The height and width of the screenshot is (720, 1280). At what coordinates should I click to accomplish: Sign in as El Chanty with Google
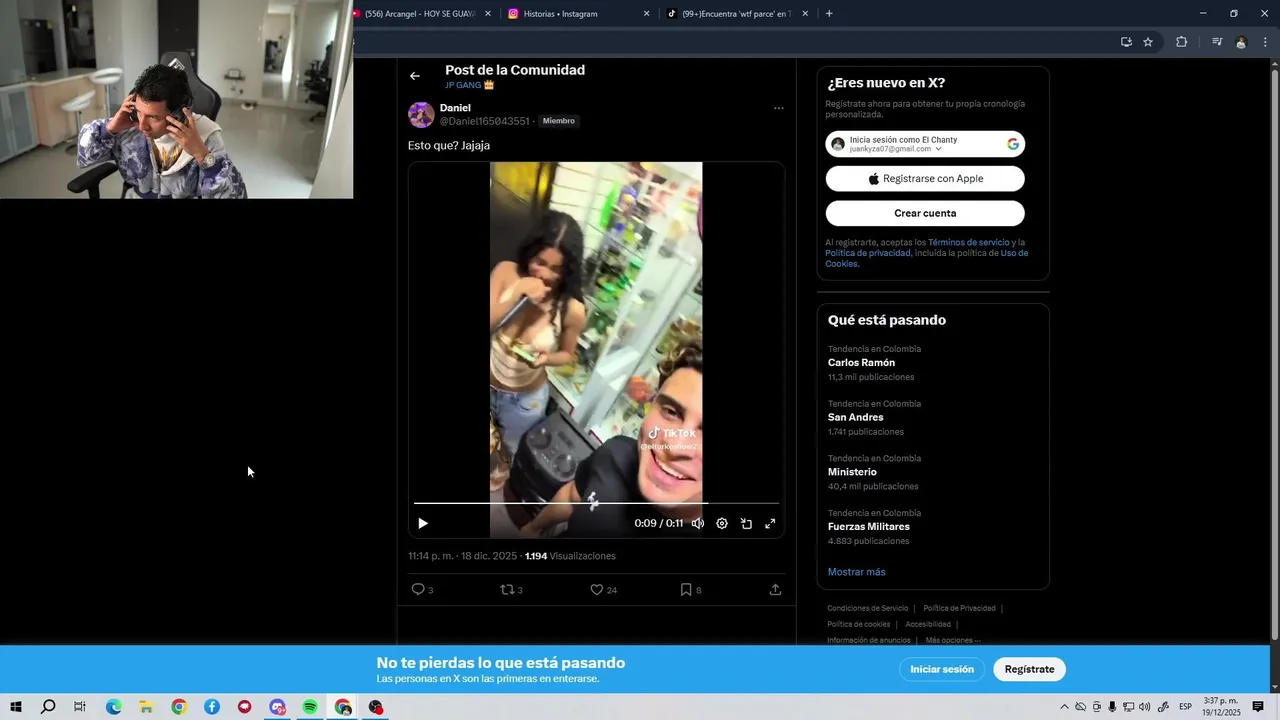point(925,144)
